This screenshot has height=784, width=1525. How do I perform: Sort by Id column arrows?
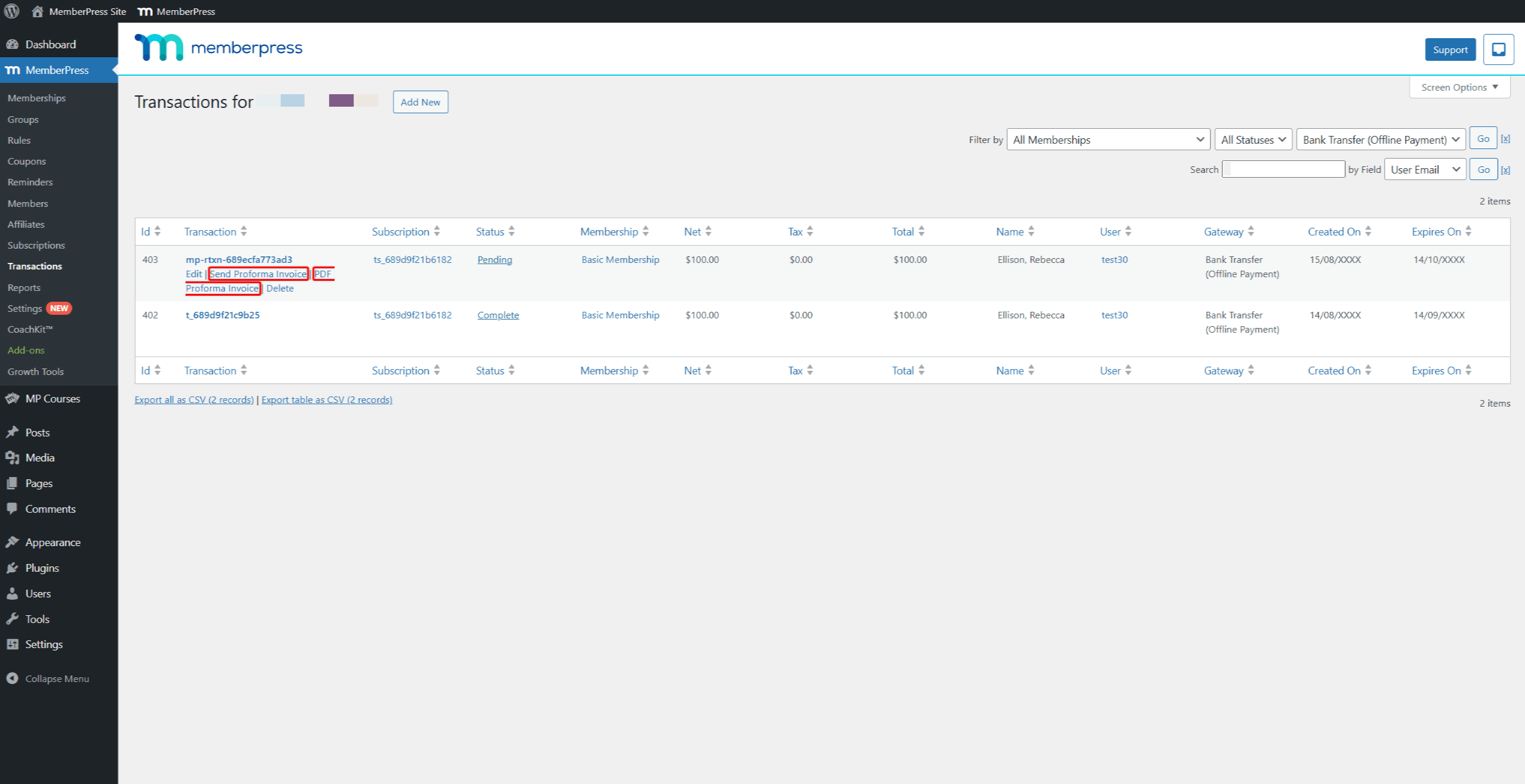click(157, 231)
